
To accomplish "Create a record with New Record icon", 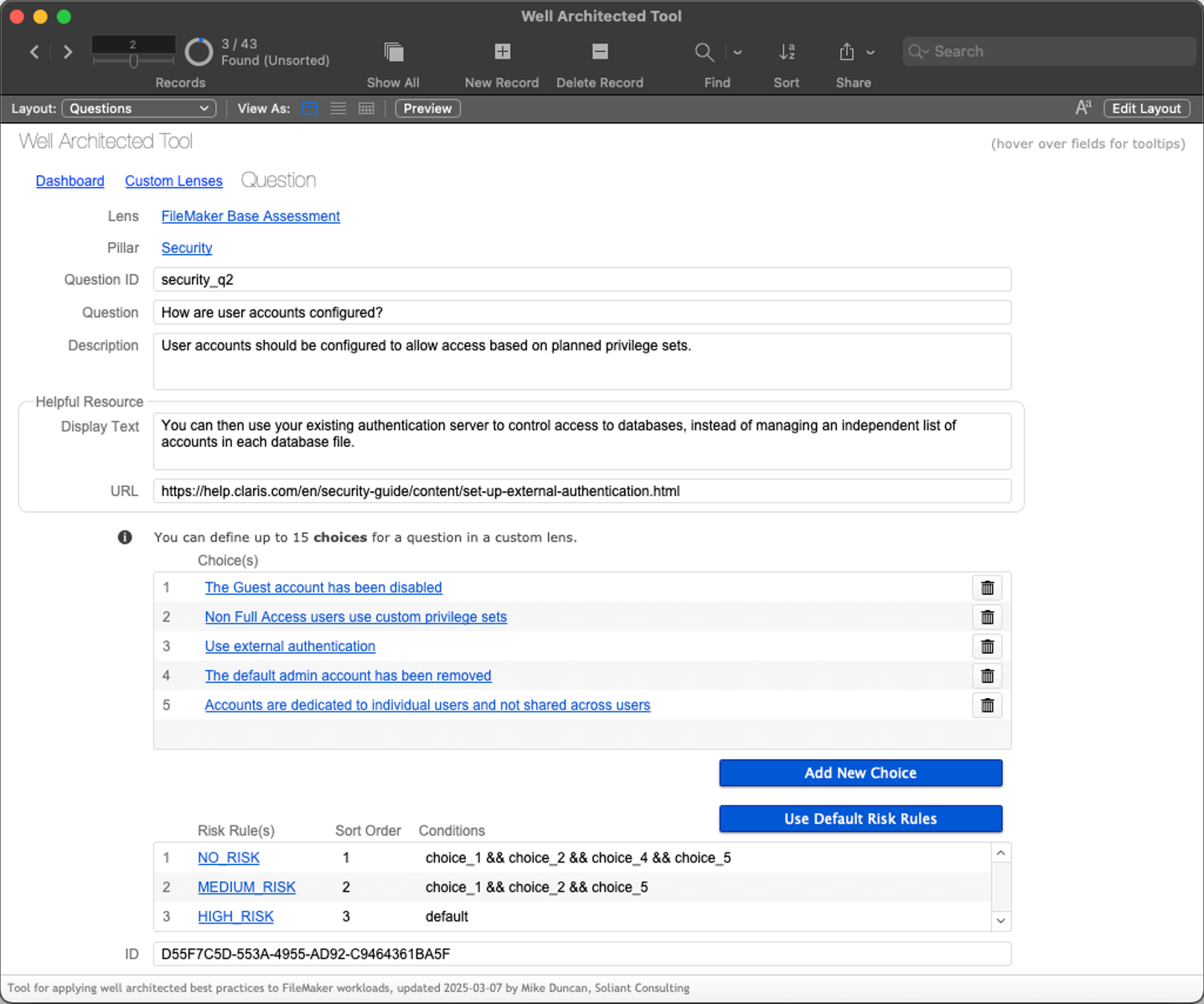I will pos(502,52).
